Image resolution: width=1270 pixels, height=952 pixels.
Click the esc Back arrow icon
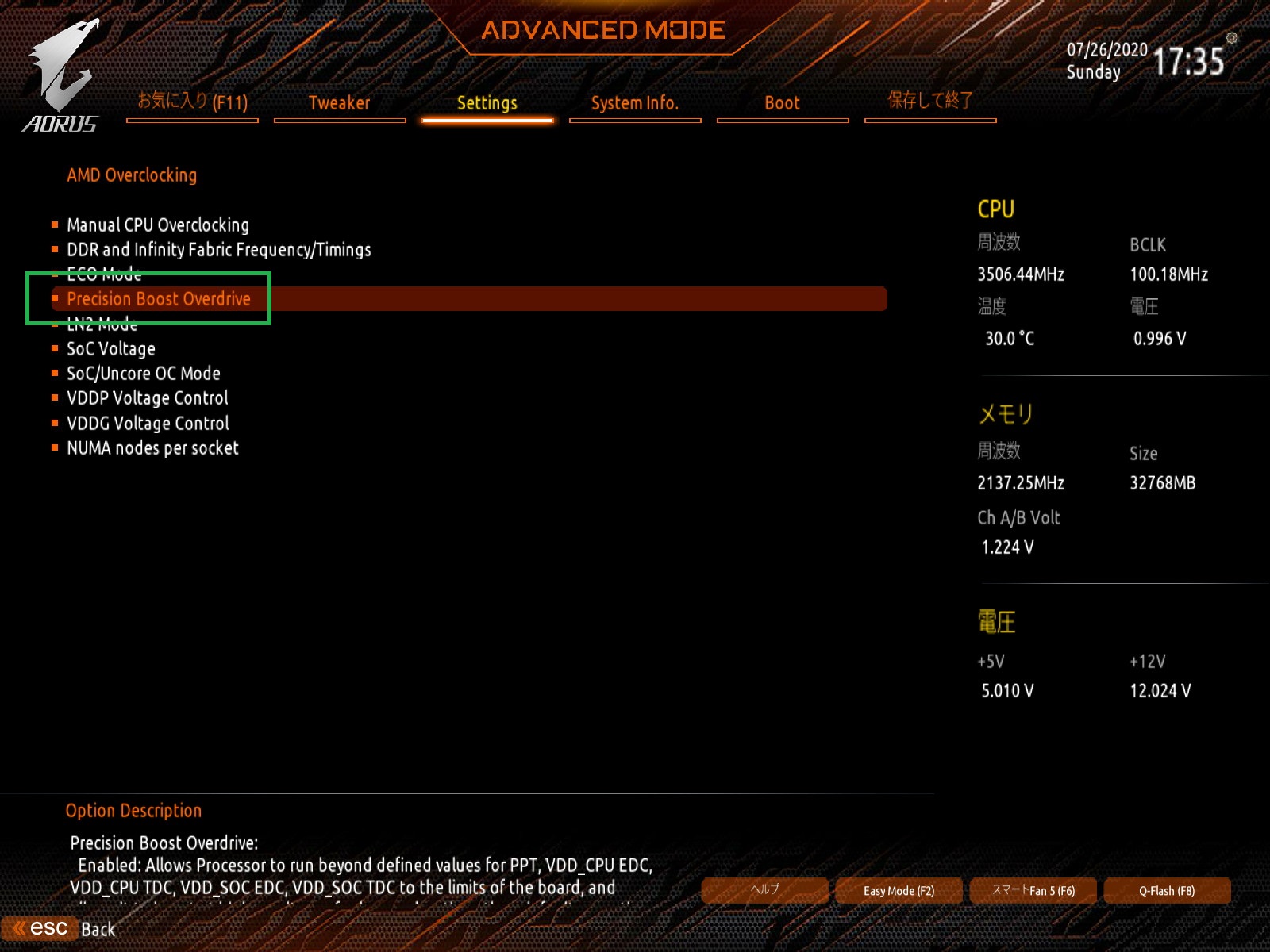(19, 927)
